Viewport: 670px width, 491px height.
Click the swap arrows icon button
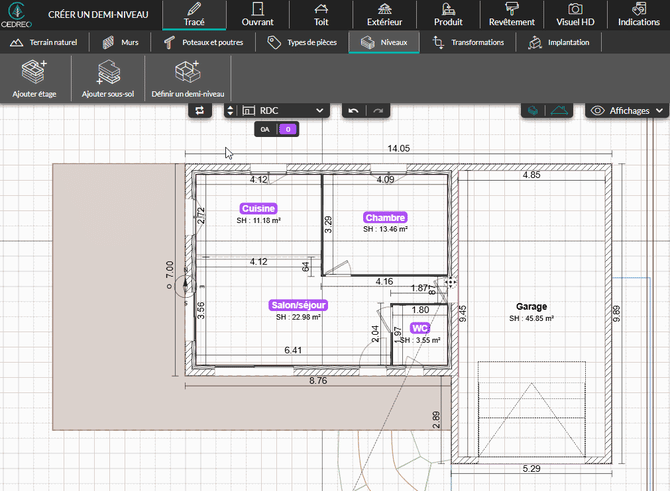point(202,110)
